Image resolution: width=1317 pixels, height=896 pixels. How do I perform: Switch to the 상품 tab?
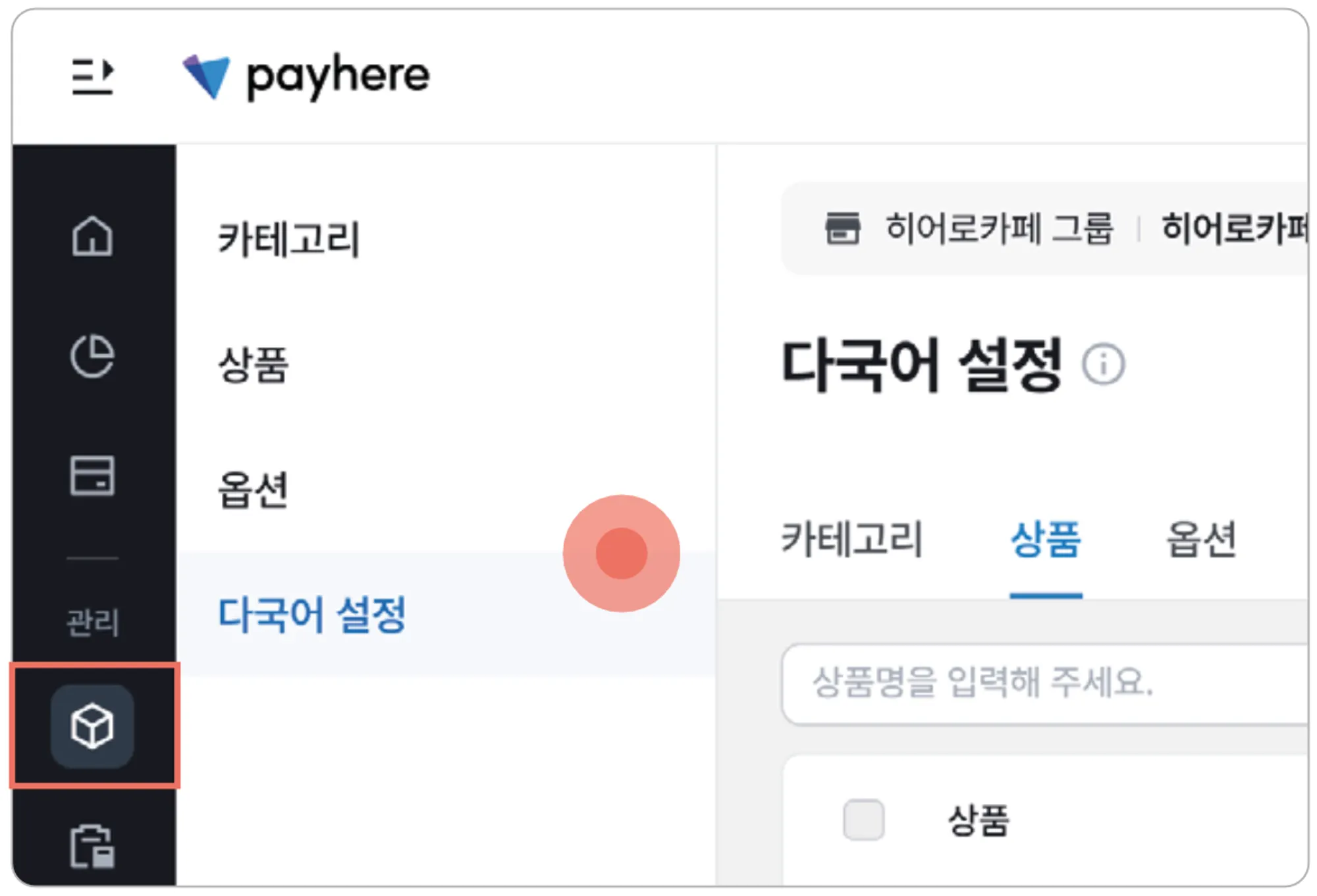click(x=1046, y=539)
